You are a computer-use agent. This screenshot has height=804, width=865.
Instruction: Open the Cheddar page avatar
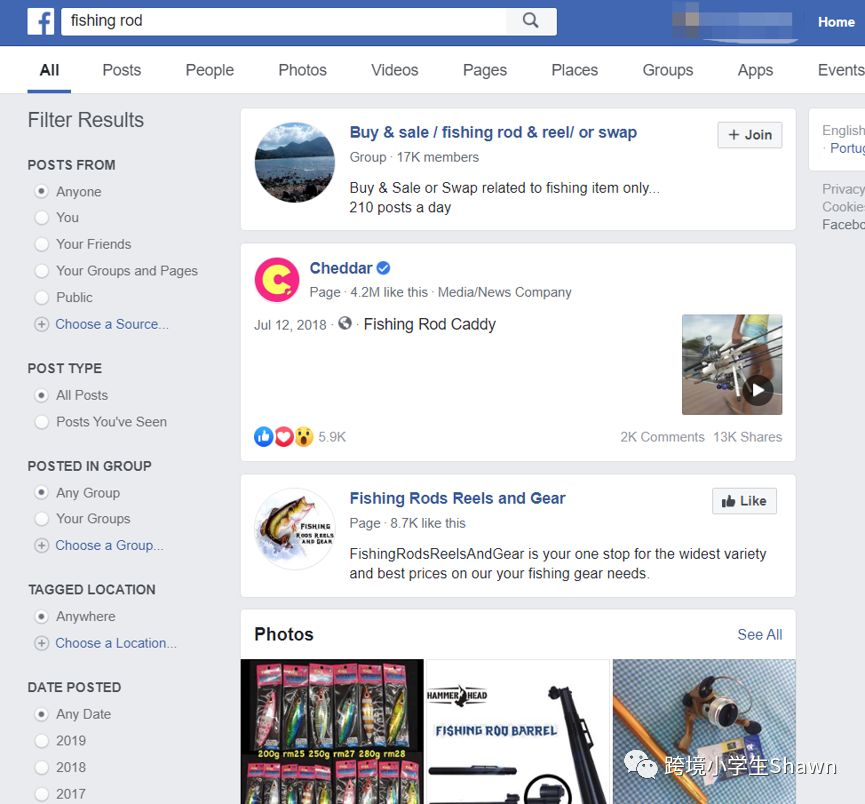point(277,280)
